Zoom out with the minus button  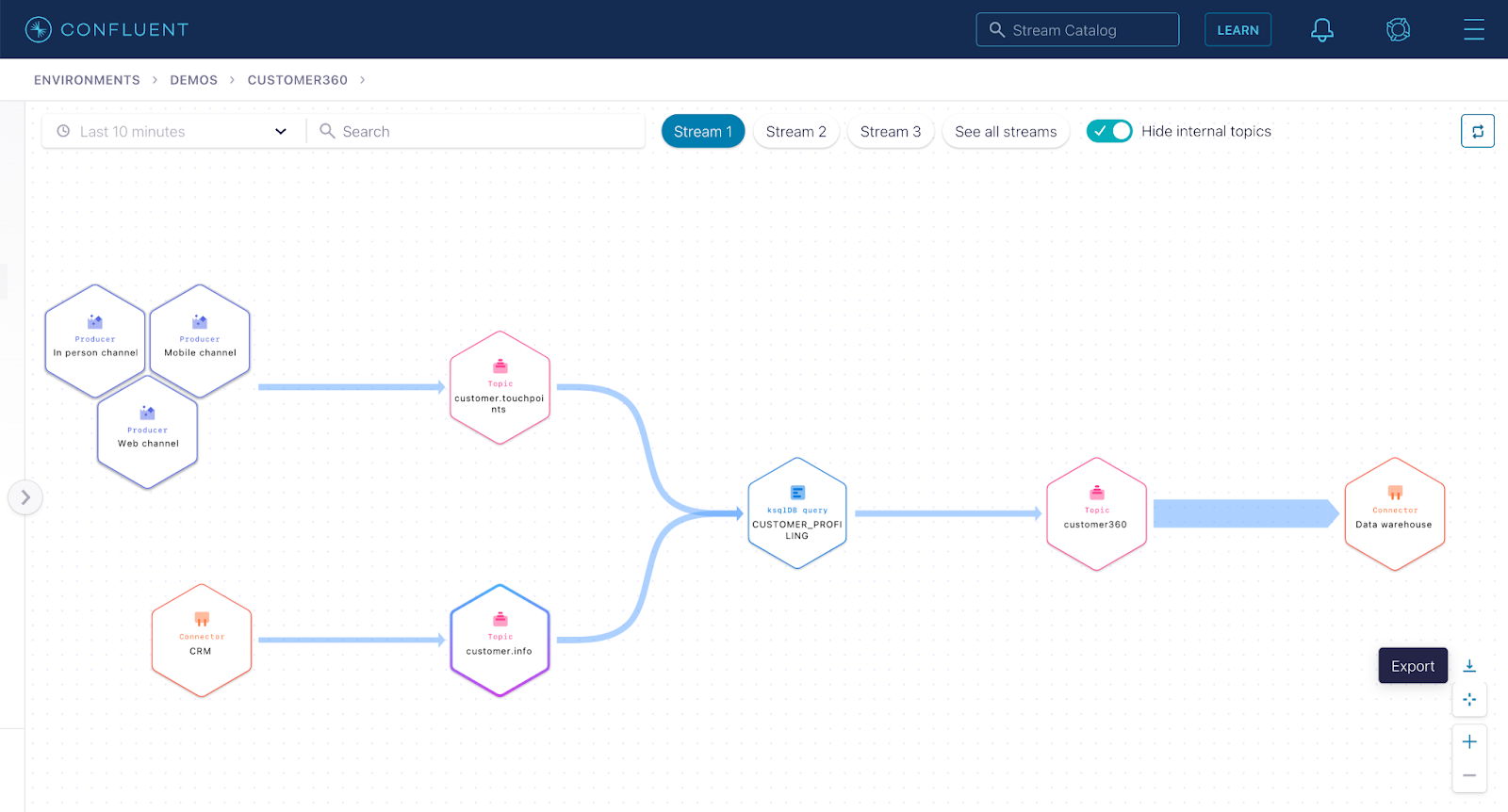(x=1469, y=776)
